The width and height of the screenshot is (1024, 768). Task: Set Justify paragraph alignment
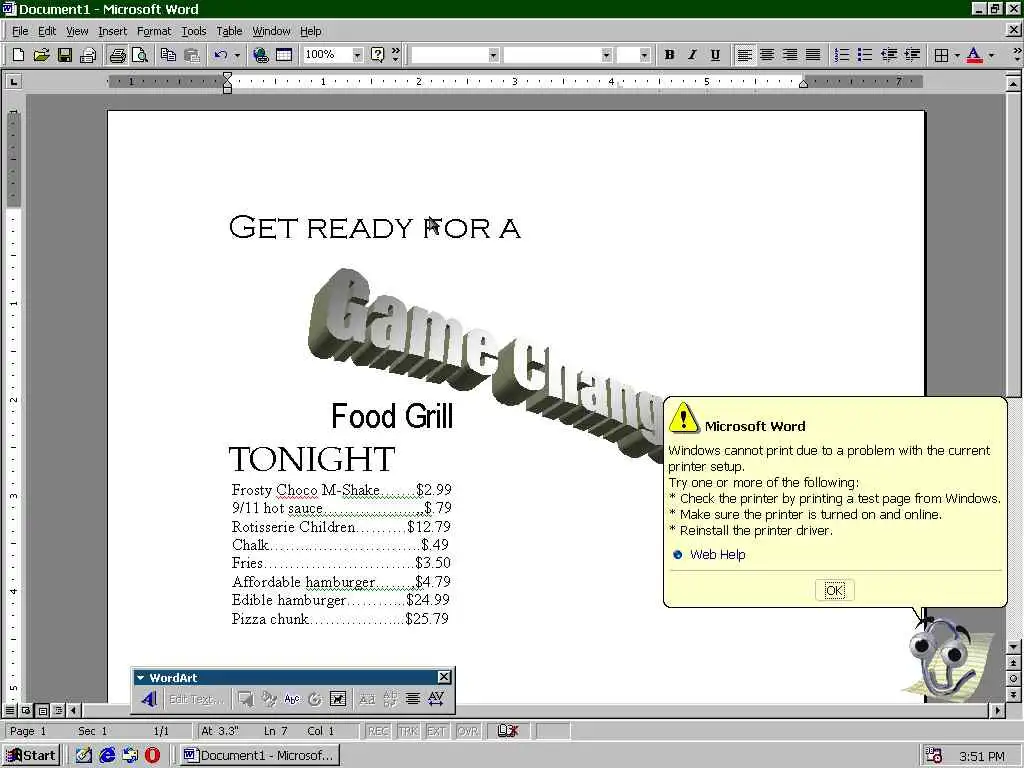(812, 55)
